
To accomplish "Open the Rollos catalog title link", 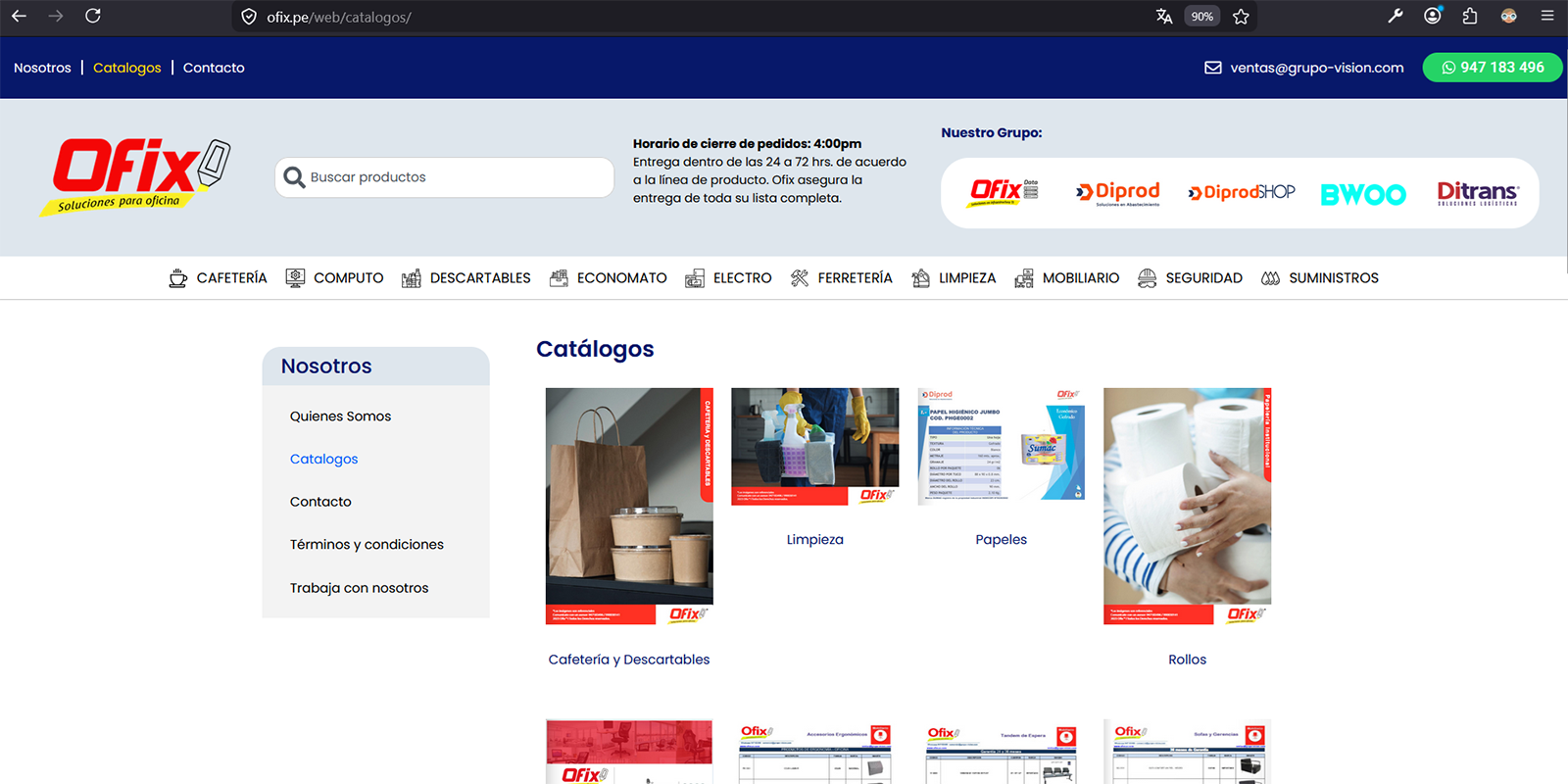I will tap(1188, 660).
